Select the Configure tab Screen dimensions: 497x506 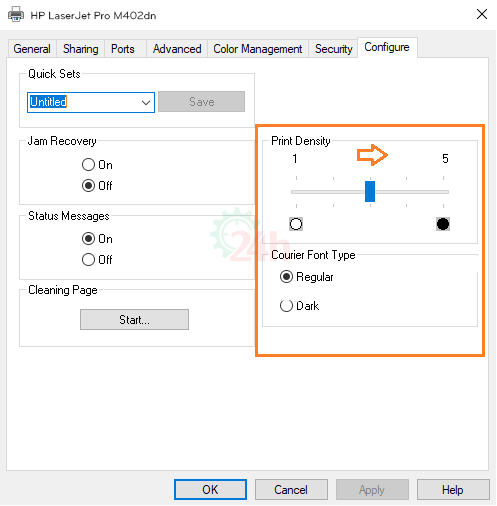(x=387, y=47)
